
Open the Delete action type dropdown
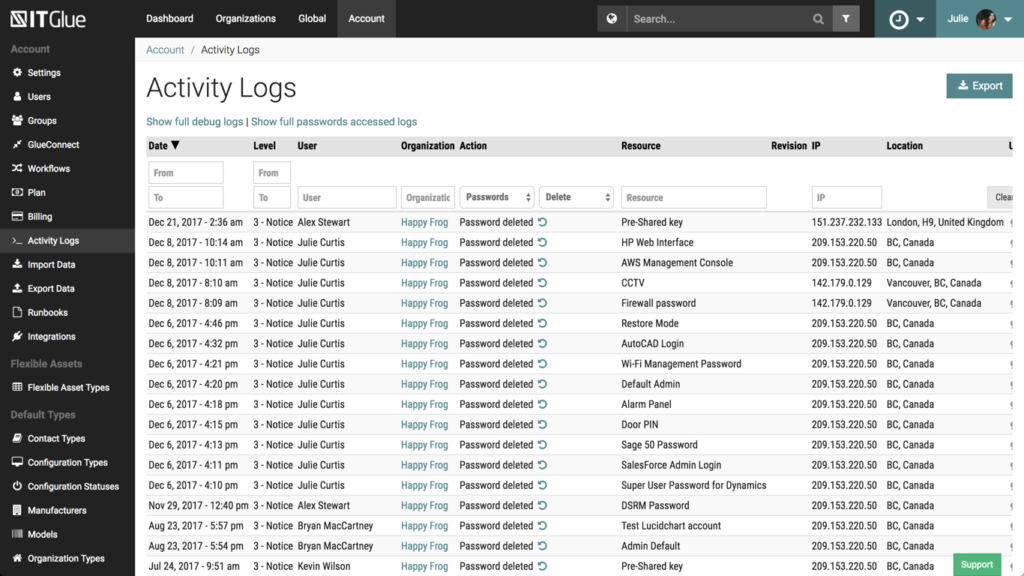576,197
